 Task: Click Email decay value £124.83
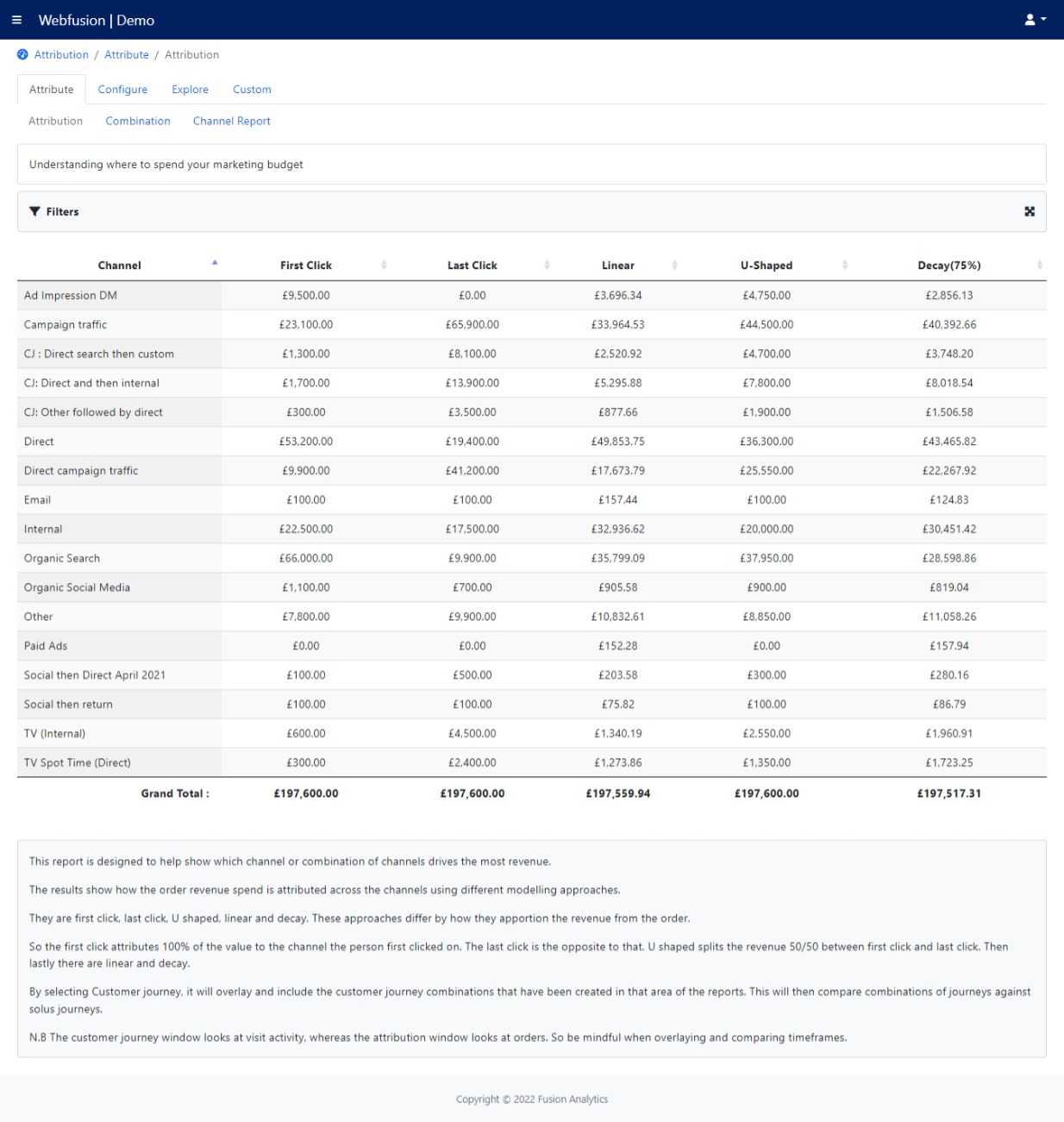point(949,500)
